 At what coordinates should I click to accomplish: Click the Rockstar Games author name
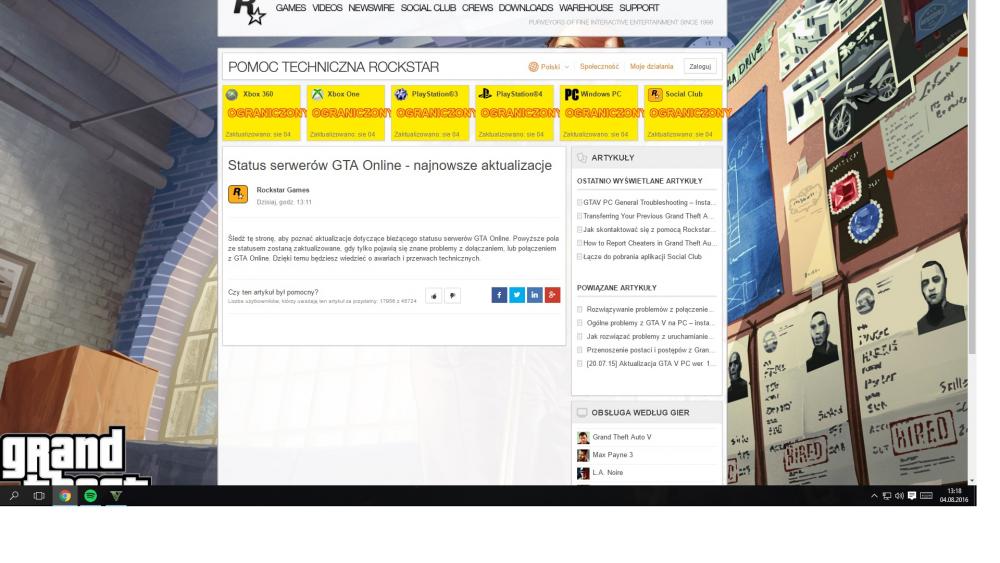point(283,190)
